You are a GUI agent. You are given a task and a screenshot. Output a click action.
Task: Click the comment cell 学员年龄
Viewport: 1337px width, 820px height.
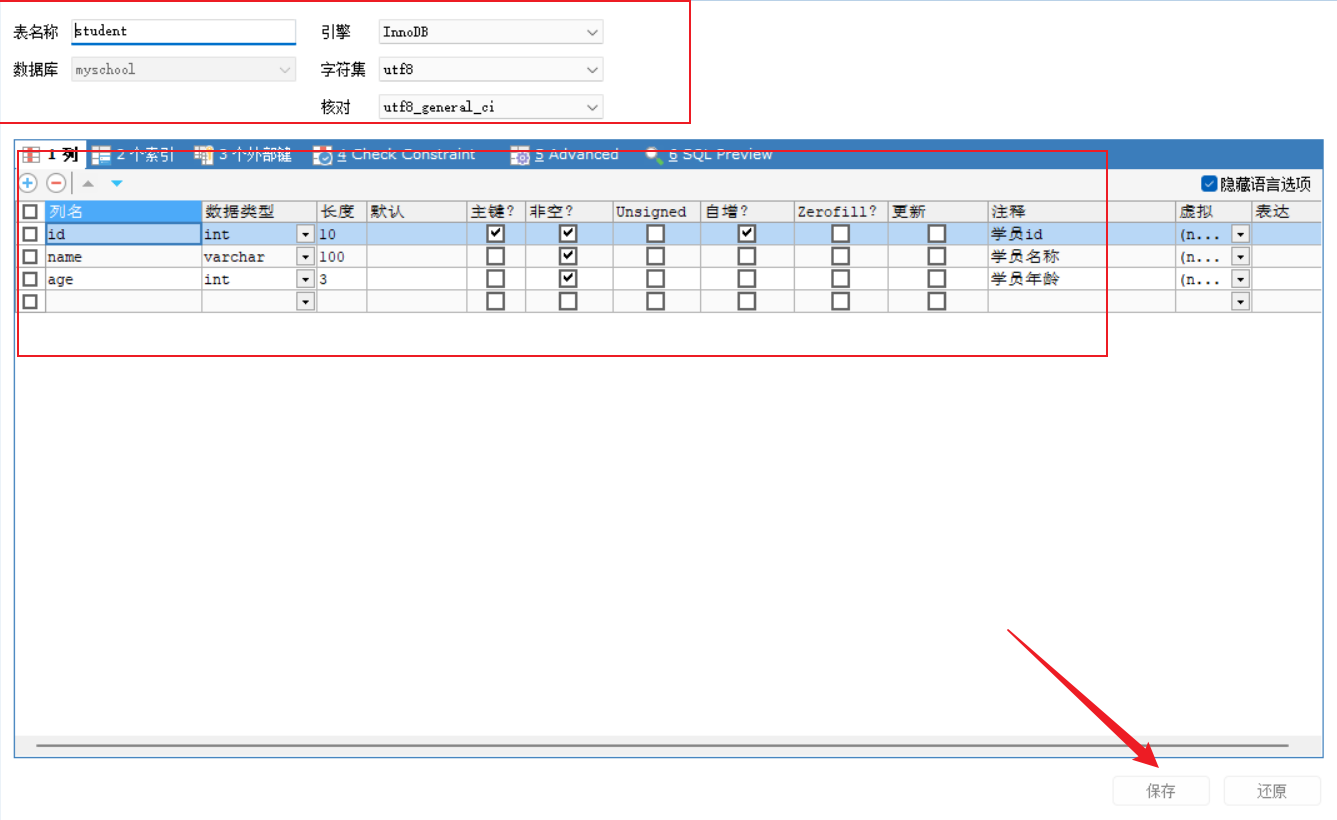(x=1081, y=279)
